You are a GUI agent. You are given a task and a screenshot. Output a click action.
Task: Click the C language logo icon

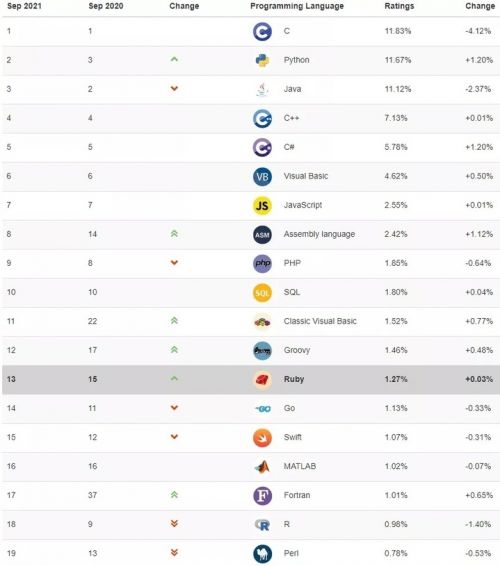(x=262, y=31)
